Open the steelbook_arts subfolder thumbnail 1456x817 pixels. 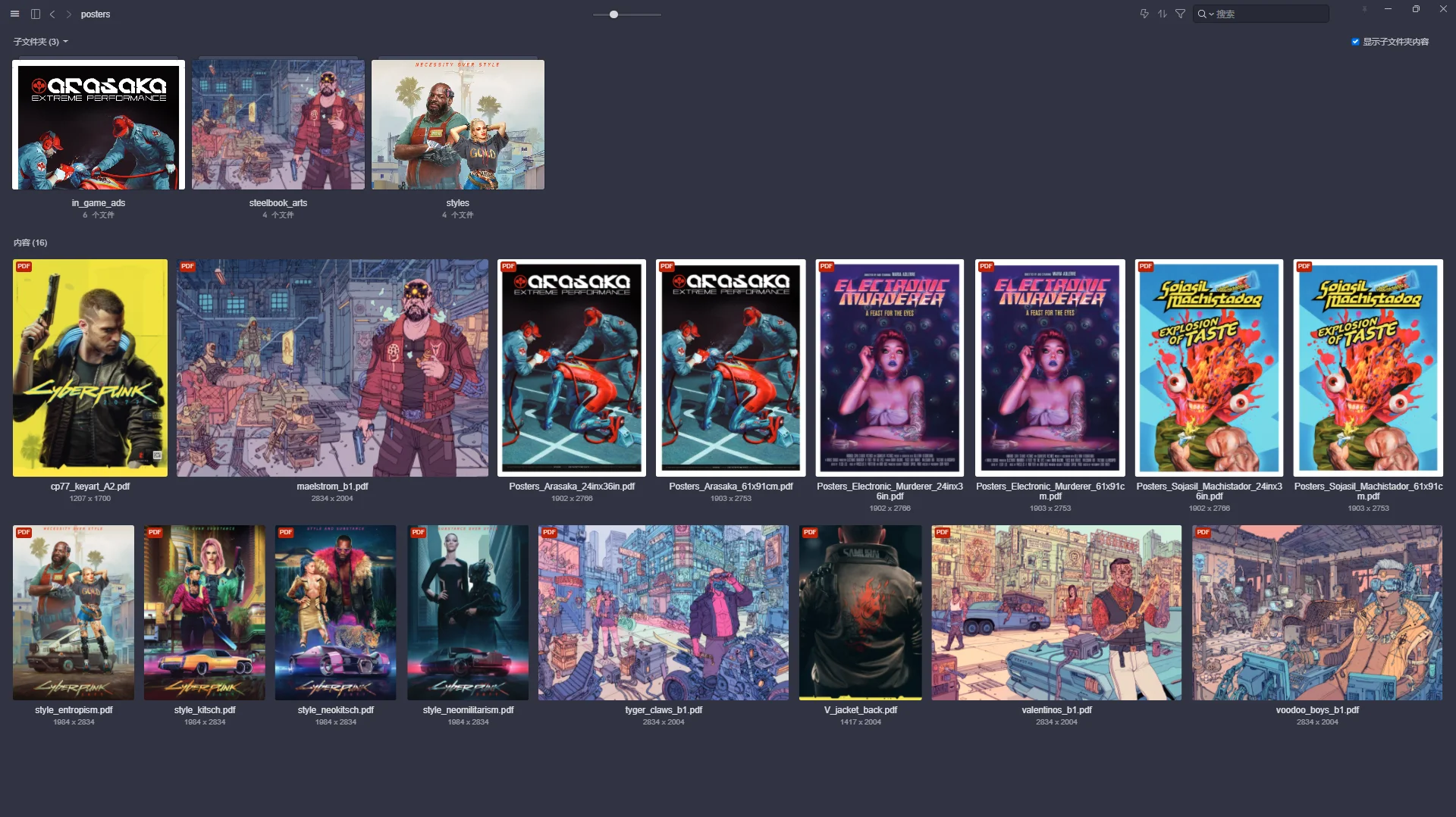point(278,125)
